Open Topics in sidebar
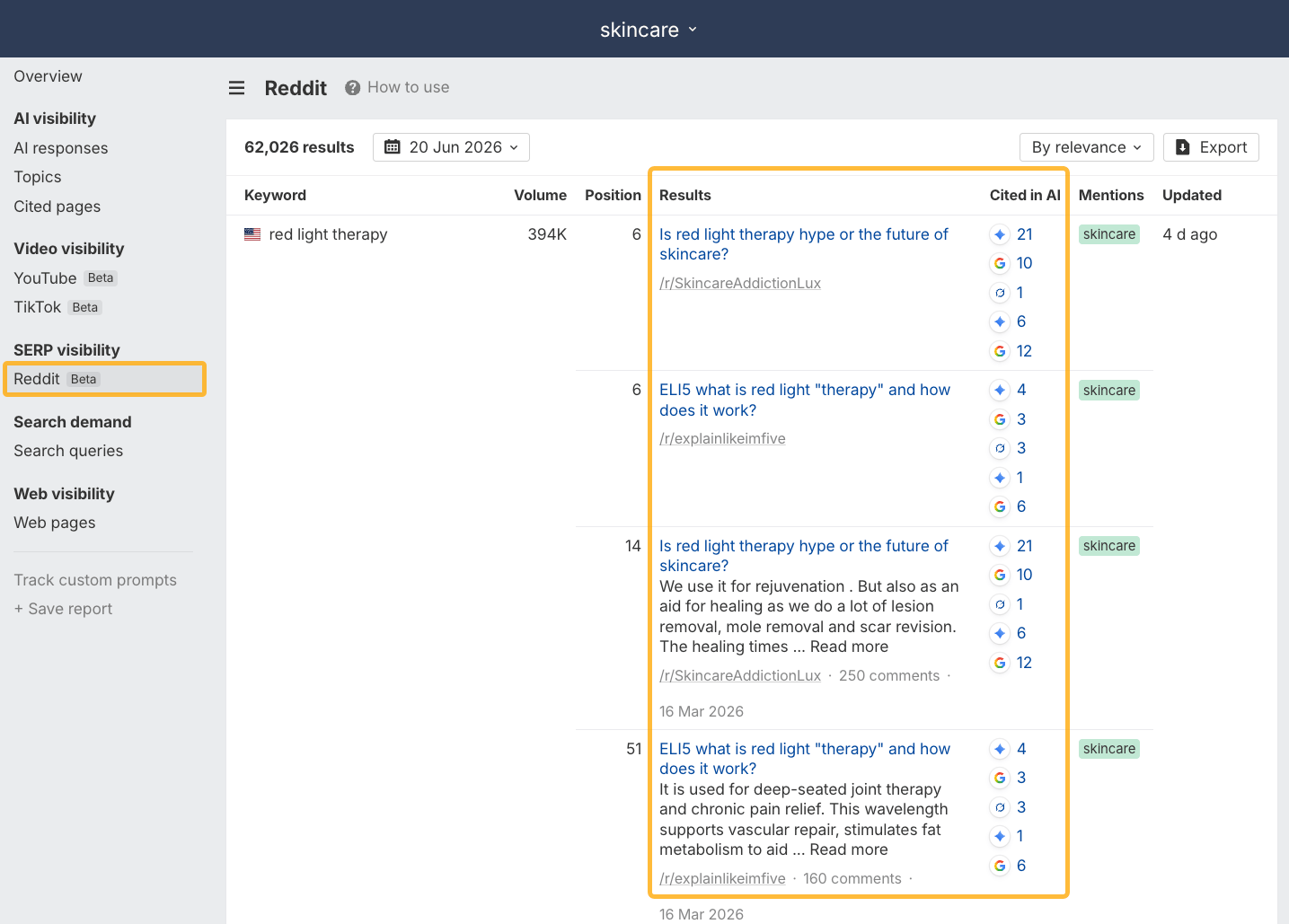 tap(38, 177)
